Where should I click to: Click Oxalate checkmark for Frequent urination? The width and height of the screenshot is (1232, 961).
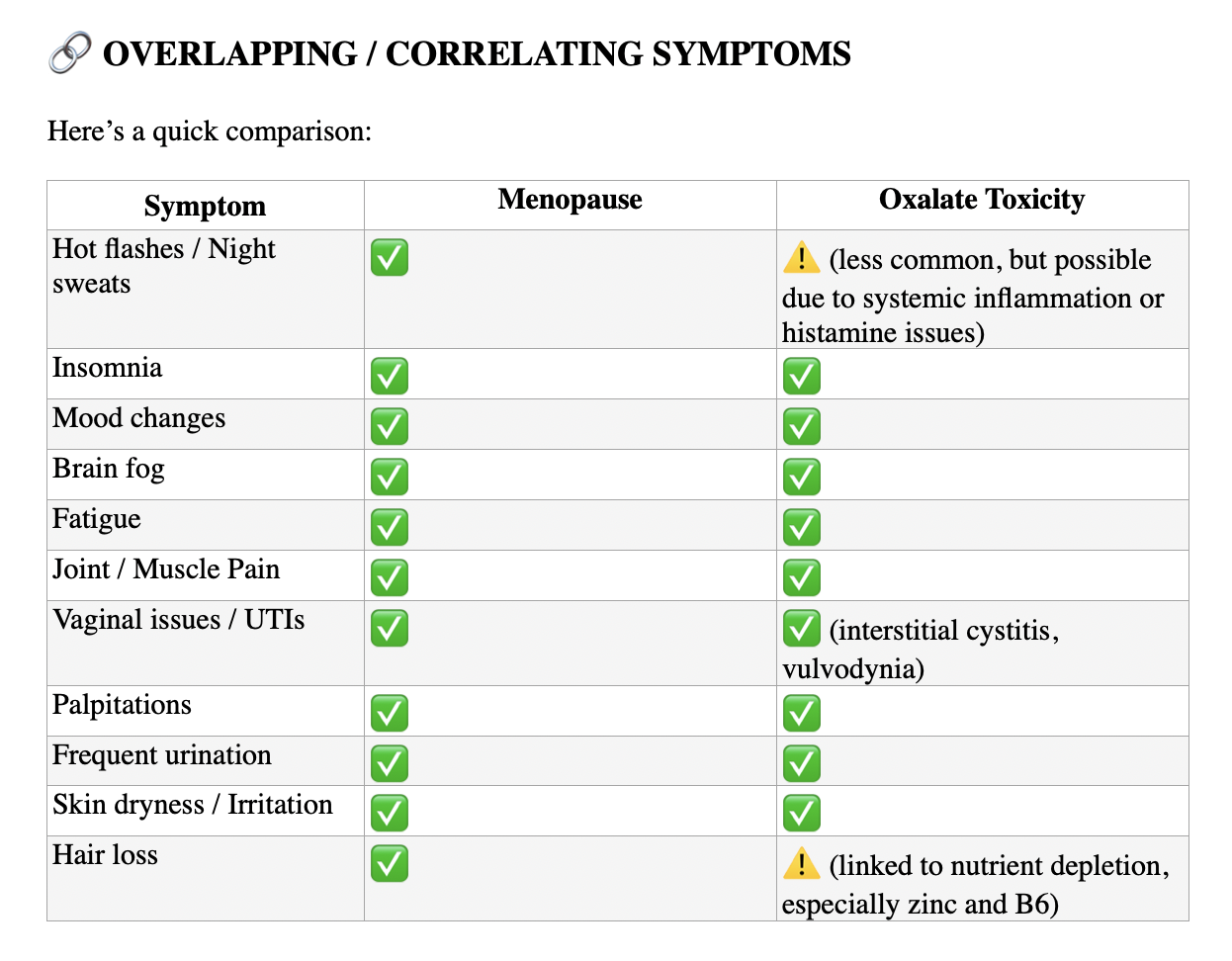802,763
